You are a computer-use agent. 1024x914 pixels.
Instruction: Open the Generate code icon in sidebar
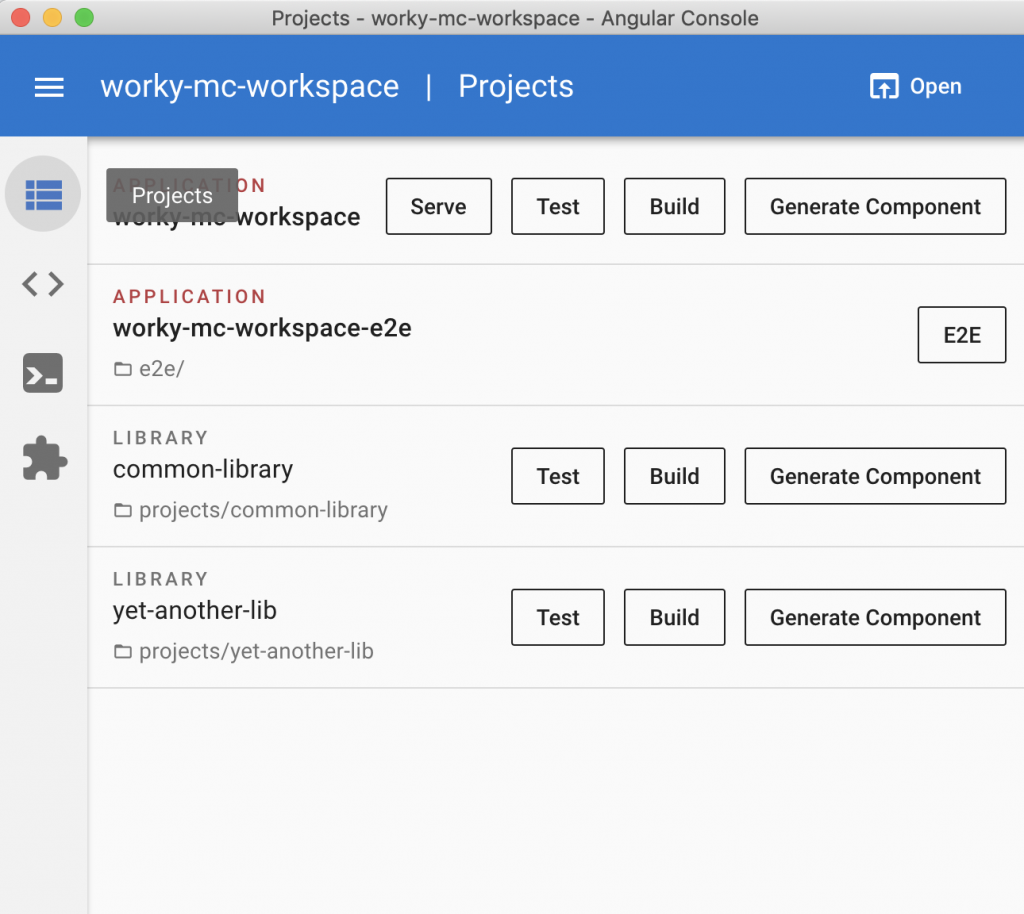(43, 285)
